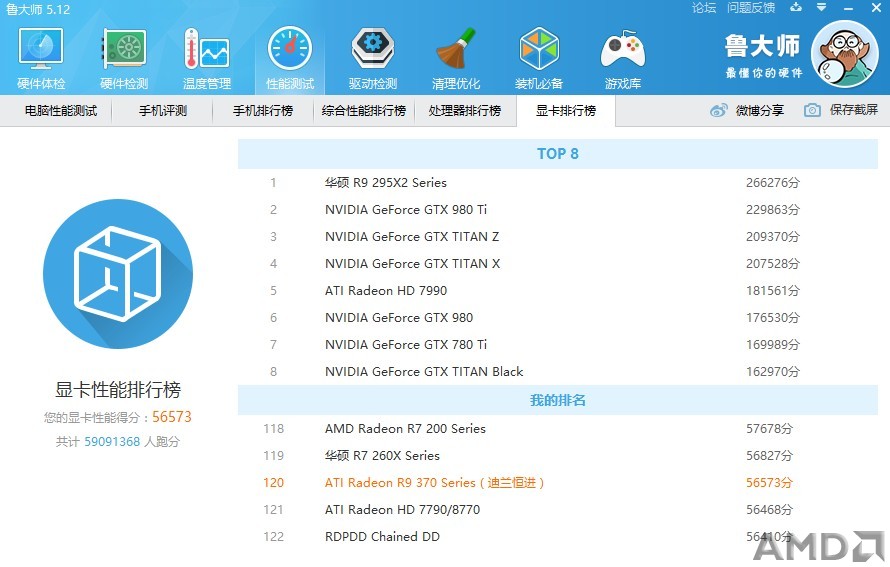This screenshot has height=567, width=890.
Task: Open the 装机必备 essential software cube icon
Action: click(x=539, y=49)
